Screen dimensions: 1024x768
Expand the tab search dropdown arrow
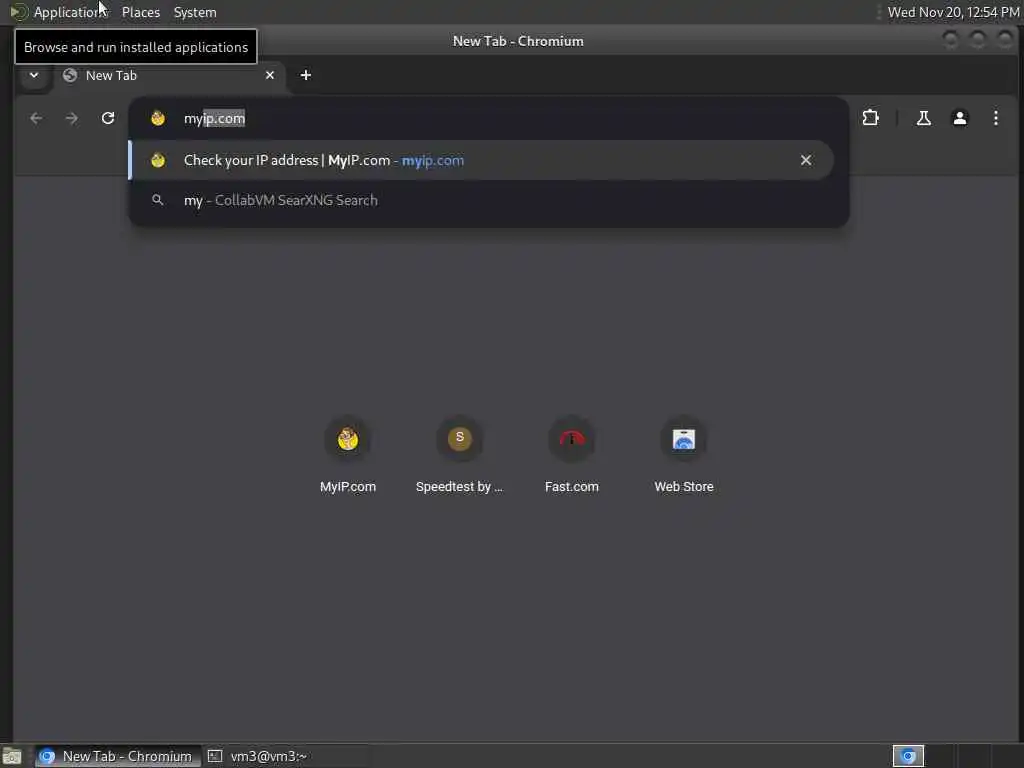[34, 75]
